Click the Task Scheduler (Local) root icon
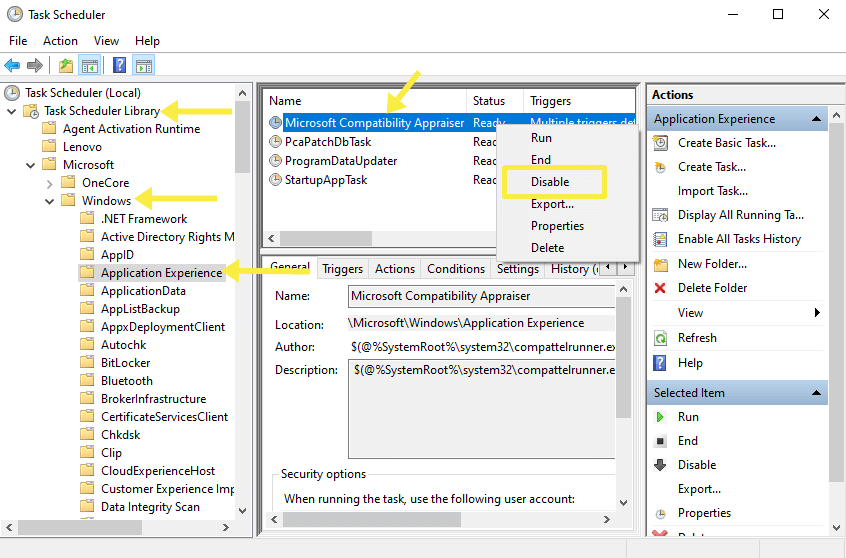The width and height of the screenshot is (846, 558). (12, 93)
